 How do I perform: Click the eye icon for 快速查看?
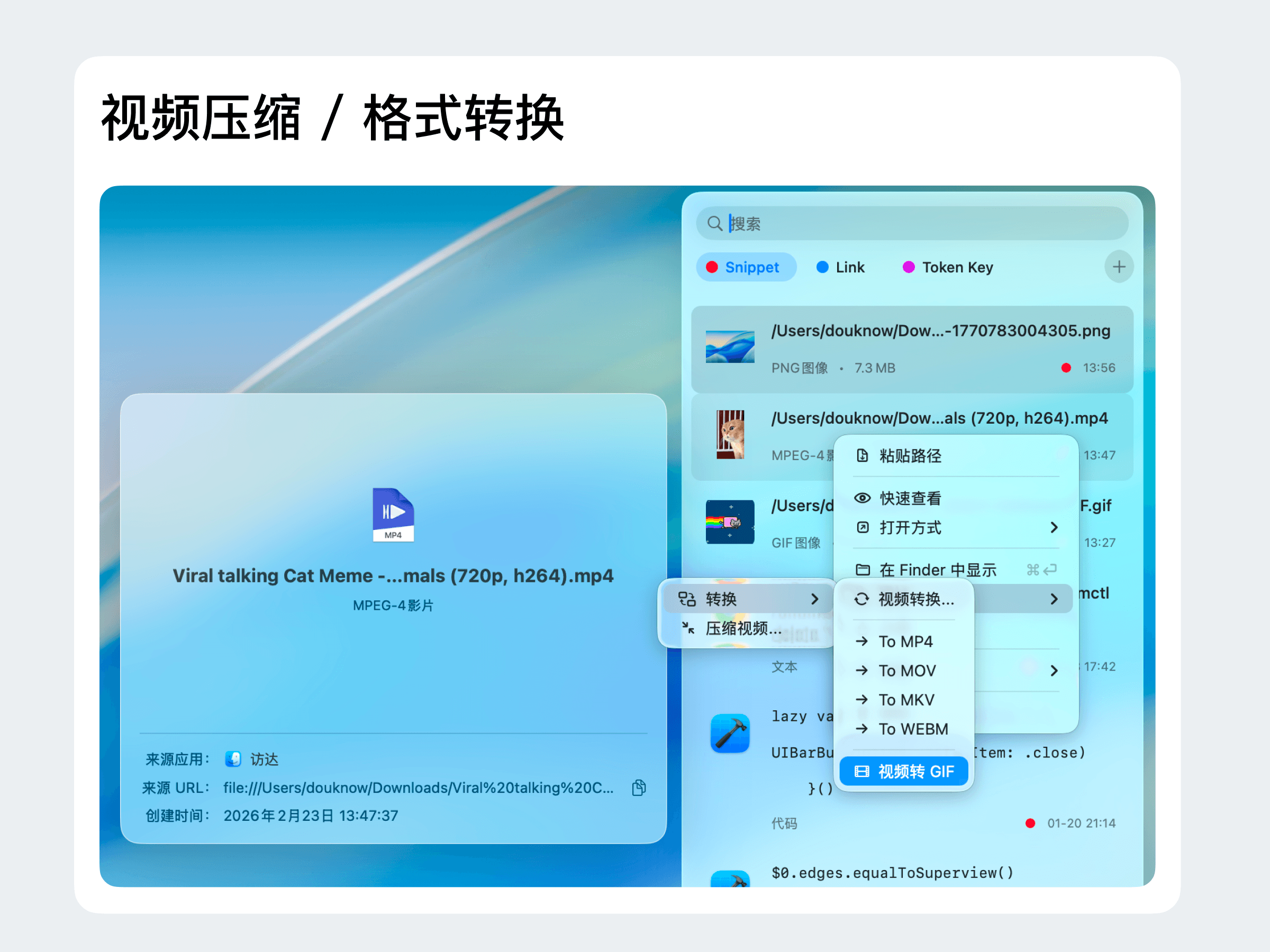862,498
